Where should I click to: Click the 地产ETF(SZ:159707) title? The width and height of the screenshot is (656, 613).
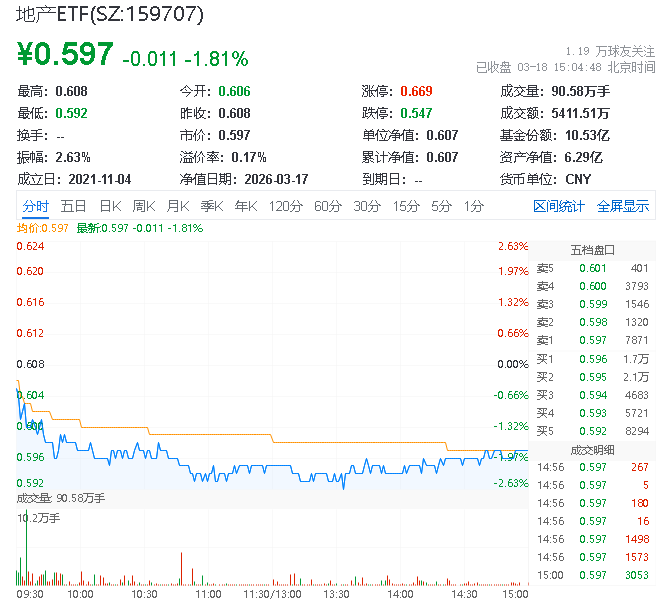click(110, 14)
